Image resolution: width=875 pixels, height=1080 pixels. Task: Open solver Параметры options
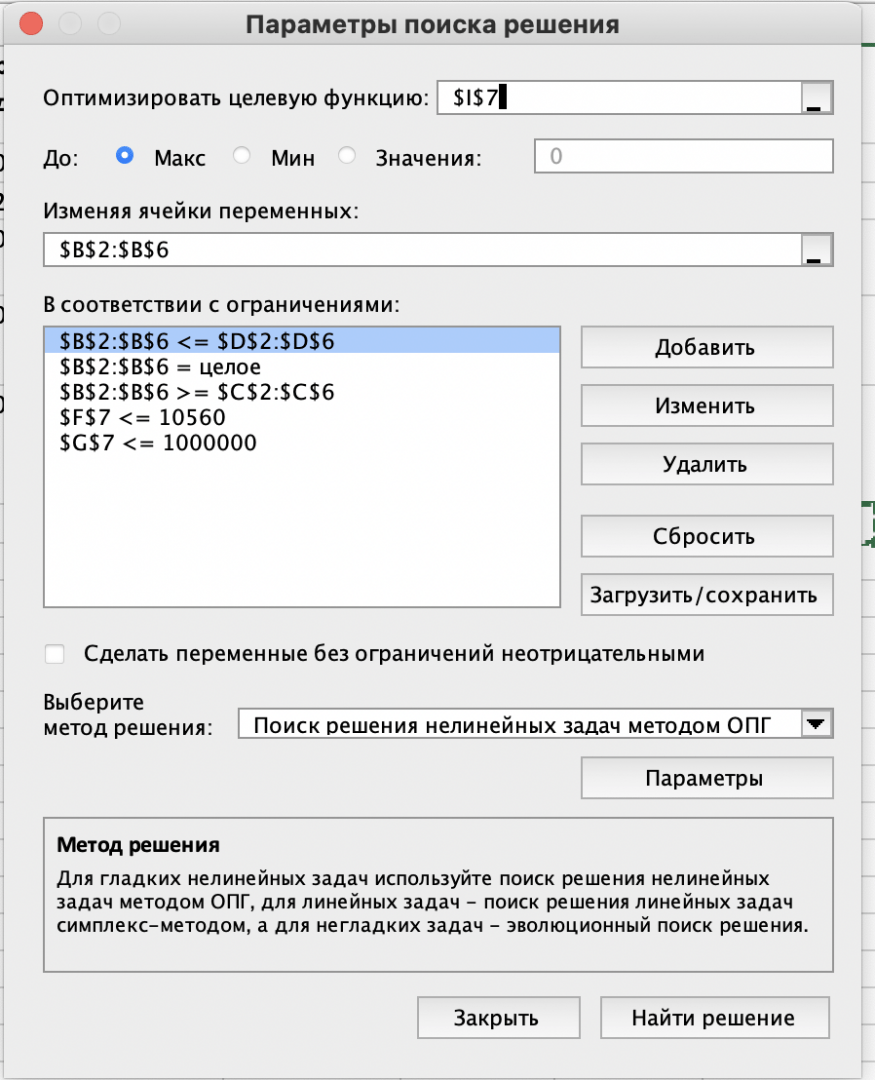[x=707, y=777]
